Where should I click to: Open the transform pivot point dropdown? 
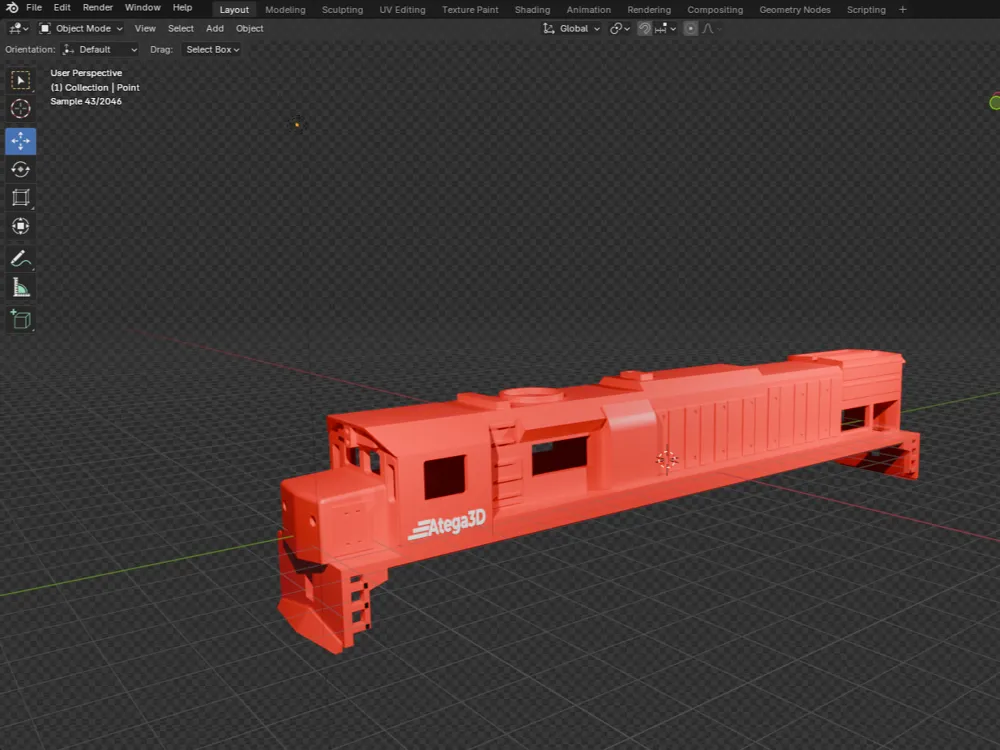point(618,28)
